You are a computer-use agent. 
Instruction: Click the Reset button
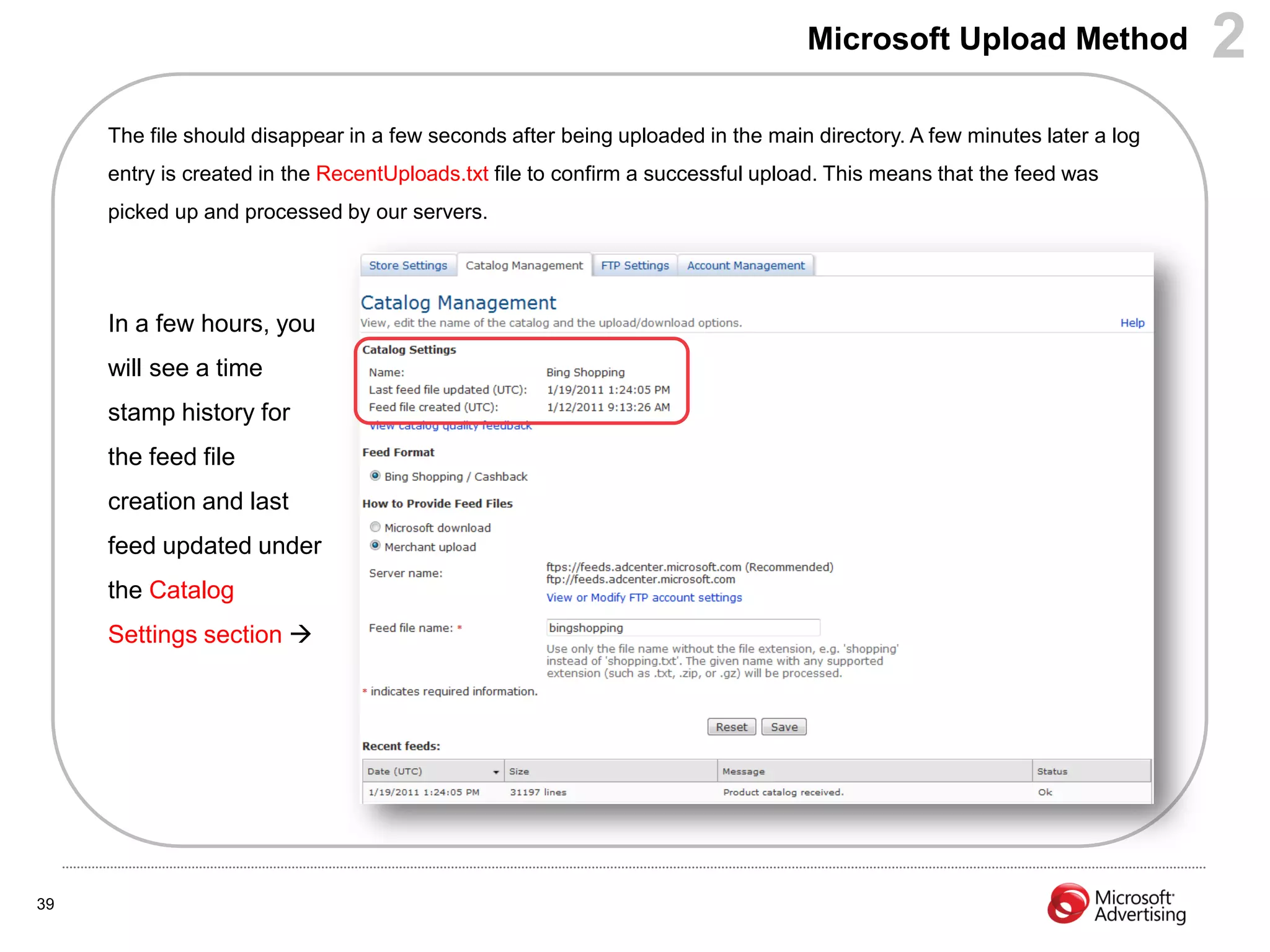[x=732, y=727]
